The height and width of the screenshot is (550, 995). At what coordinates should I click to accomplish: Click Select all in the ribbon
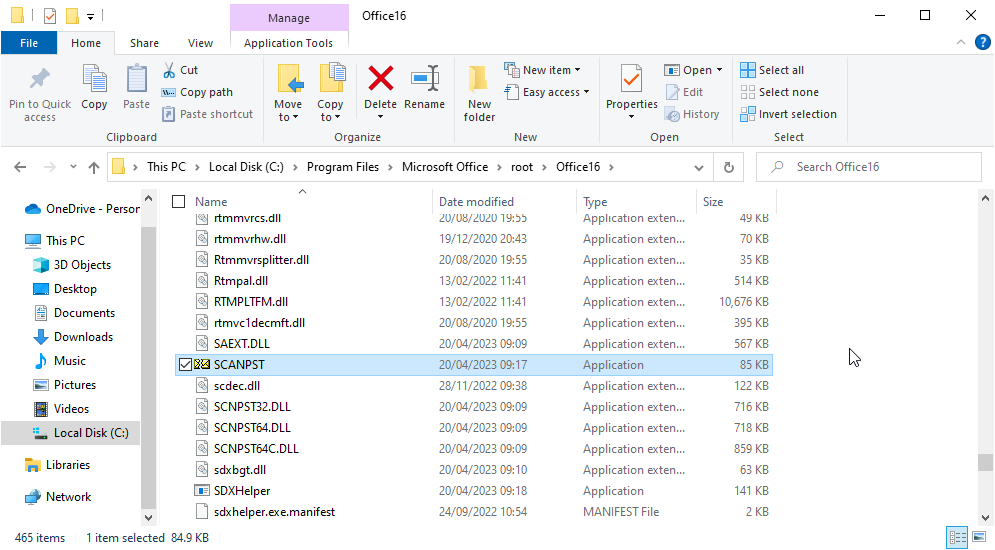click(x=772, y=70)
